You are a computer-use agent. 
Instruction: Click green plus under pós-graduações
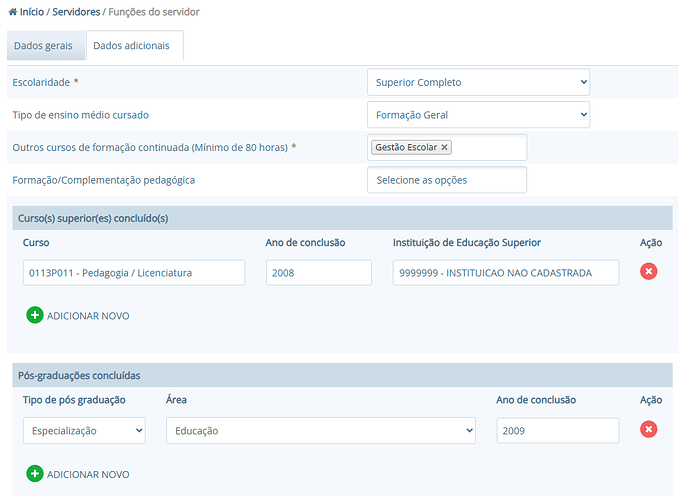pos(35,474)
